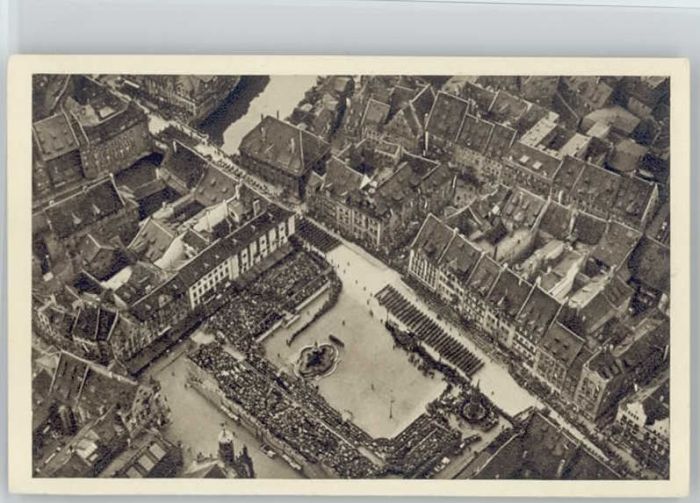Click the aerial city postcard photograph
This screenshot has height=503, width=700.
(351, 277)
